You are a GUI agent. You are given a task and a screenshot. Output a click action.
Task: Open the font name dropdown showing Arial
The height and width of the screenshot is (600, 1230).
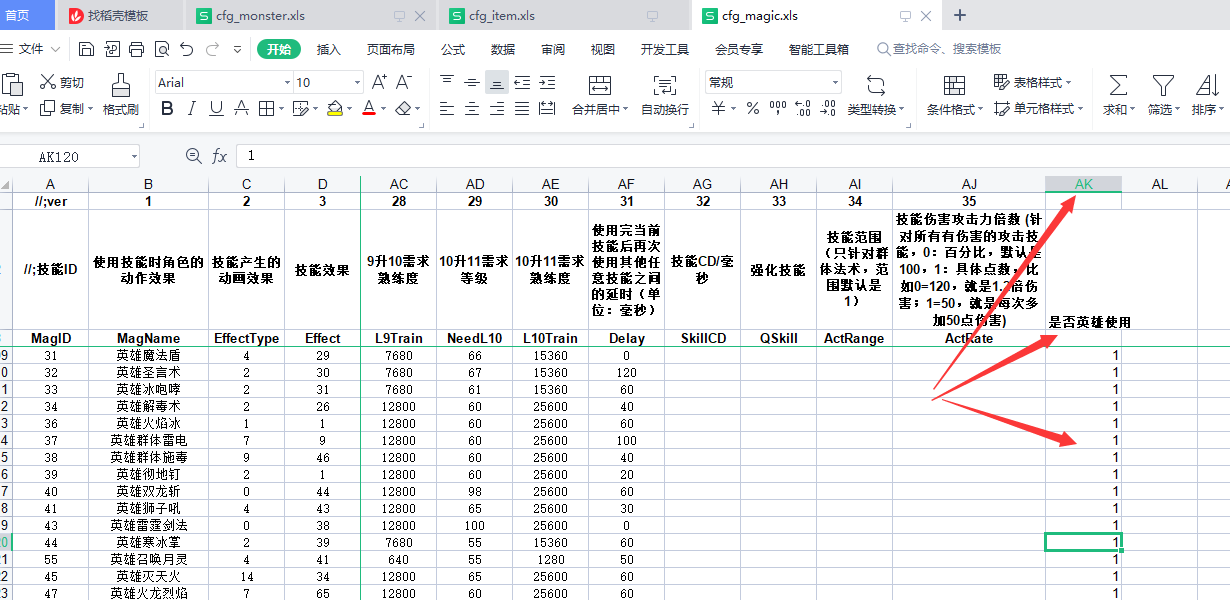(x=287, y=83)
